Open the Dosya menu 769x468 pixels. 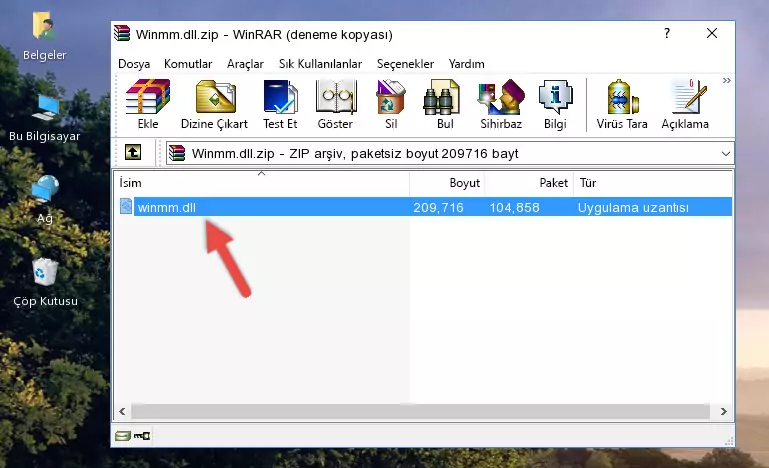[134, 64]
